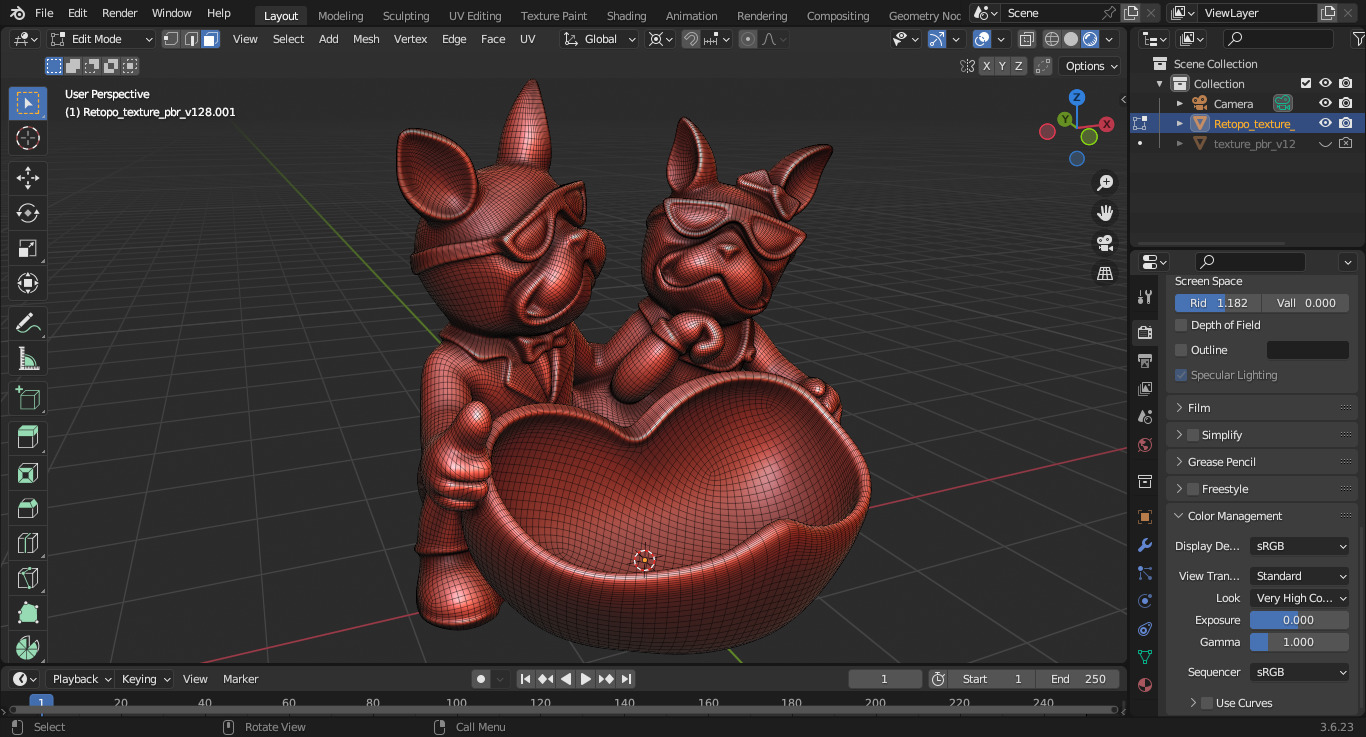Choose the Inset Faces tool
Screen dimensions: 1366x737
click(28, 473)
